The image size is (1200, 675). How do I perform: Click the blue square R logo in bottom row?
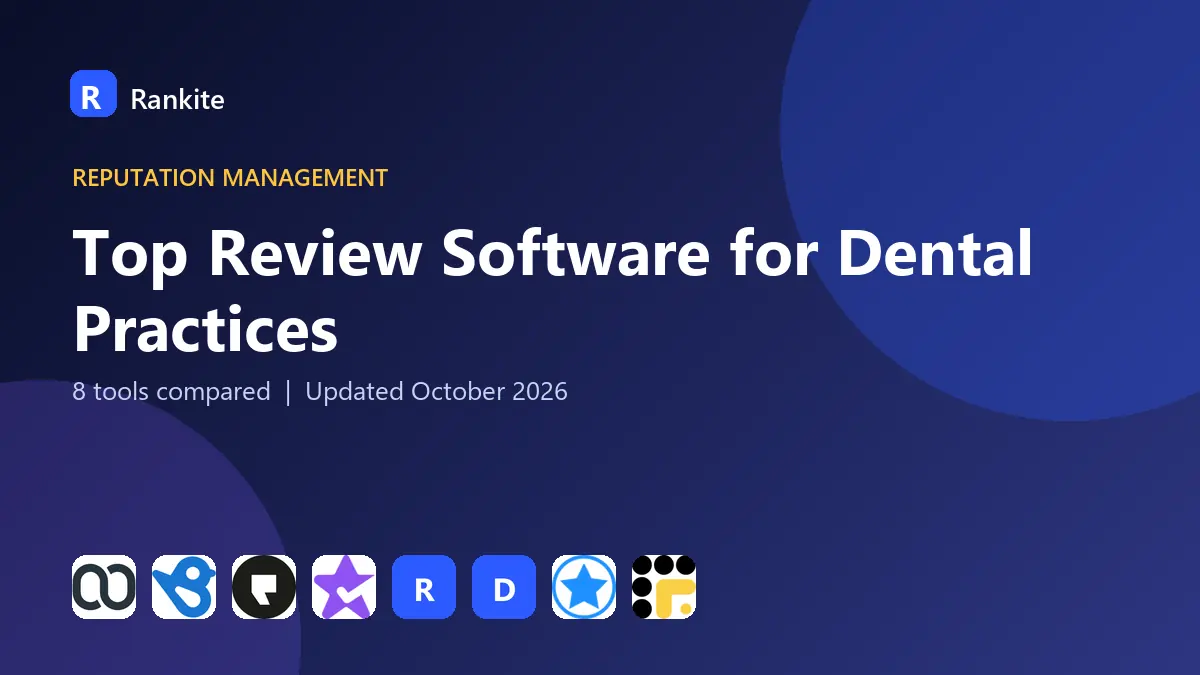pos(424,587)
